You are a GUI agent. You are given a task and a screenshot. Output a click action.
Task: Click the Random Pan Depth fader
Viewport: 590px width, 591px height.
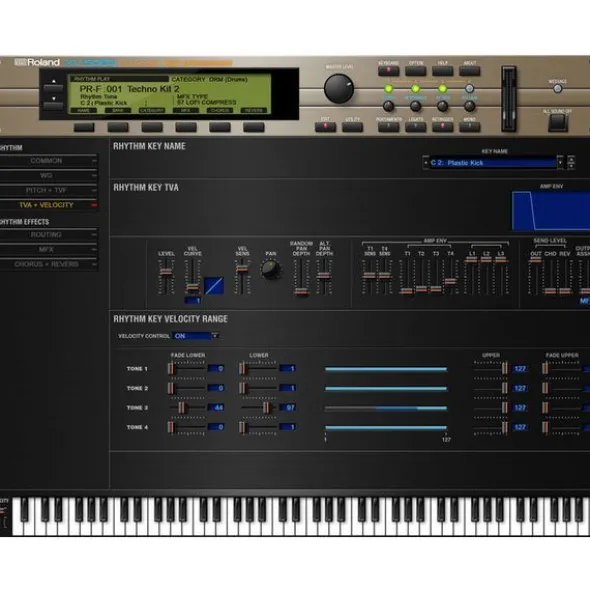click(x=301, y=291)
